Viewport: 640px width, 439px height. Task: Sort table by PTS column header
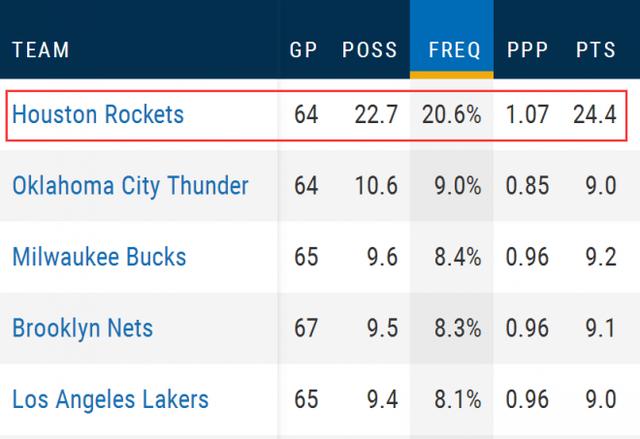596,50
